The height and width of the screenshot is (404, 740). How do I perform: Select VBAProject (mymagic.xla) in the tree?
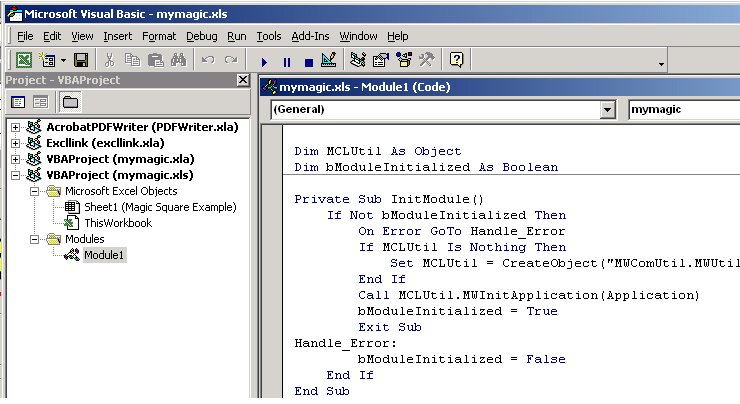(x=120, y=159)
